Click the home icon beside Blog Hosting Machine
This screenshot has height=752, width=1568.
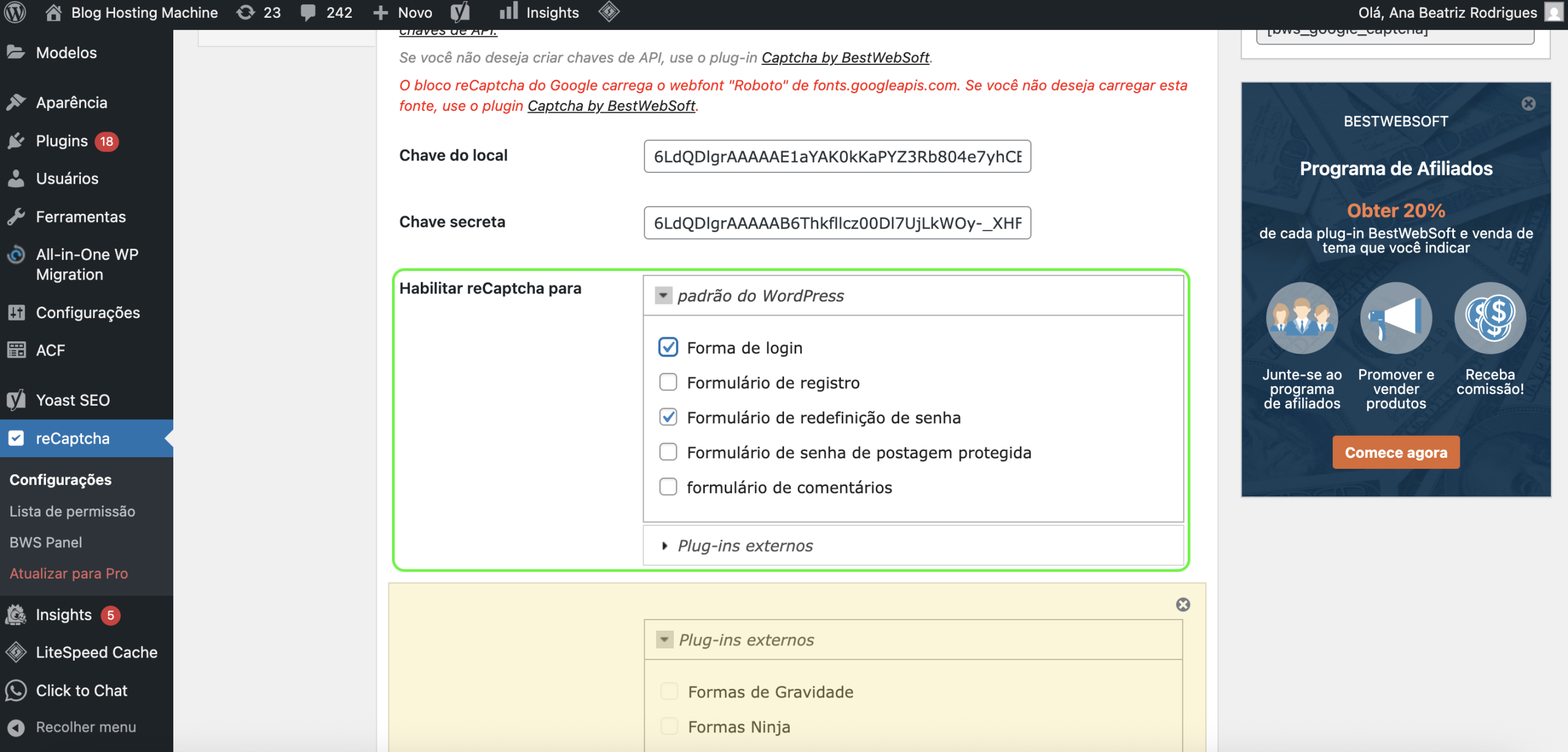coord(53,12)
